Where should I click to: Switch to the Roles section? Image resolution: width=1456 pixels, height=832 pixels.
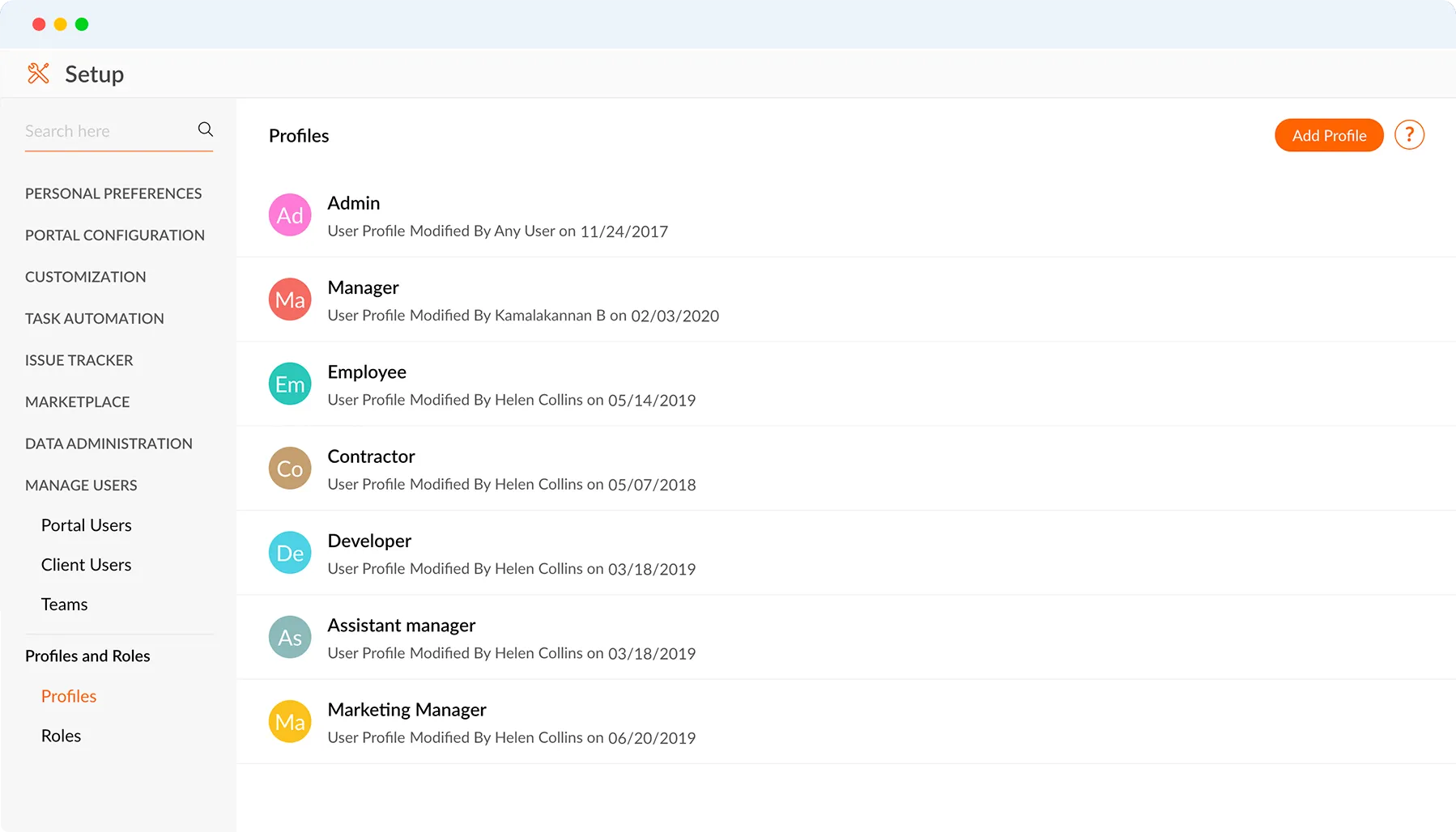click(61, 735)
